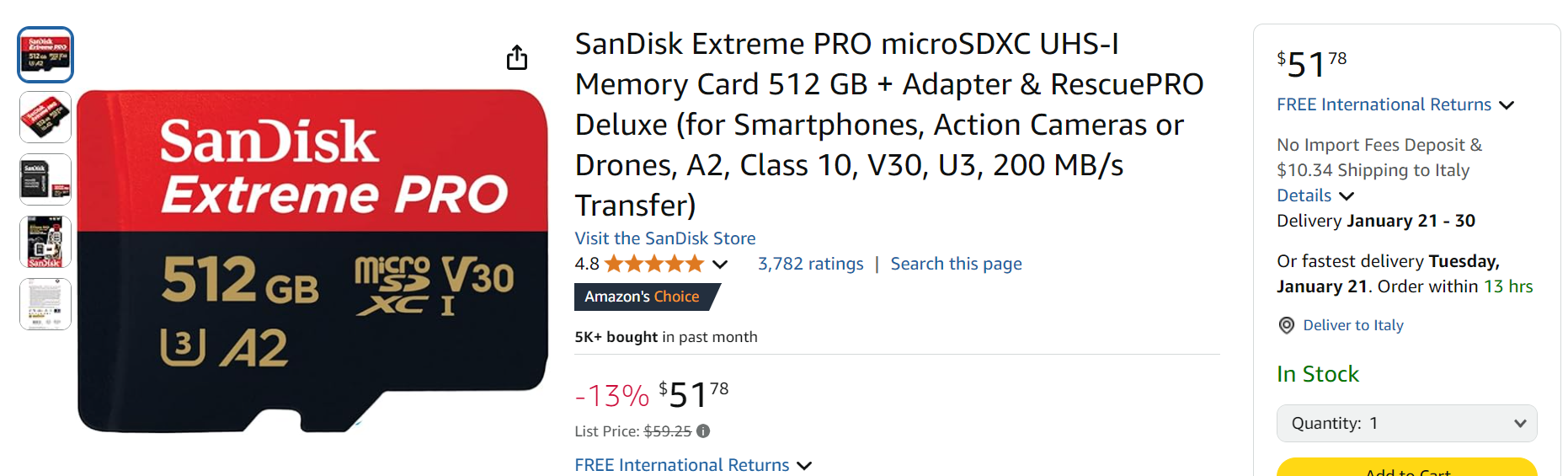
Task: Click the star rating icons
Action: tap(654, 264)
